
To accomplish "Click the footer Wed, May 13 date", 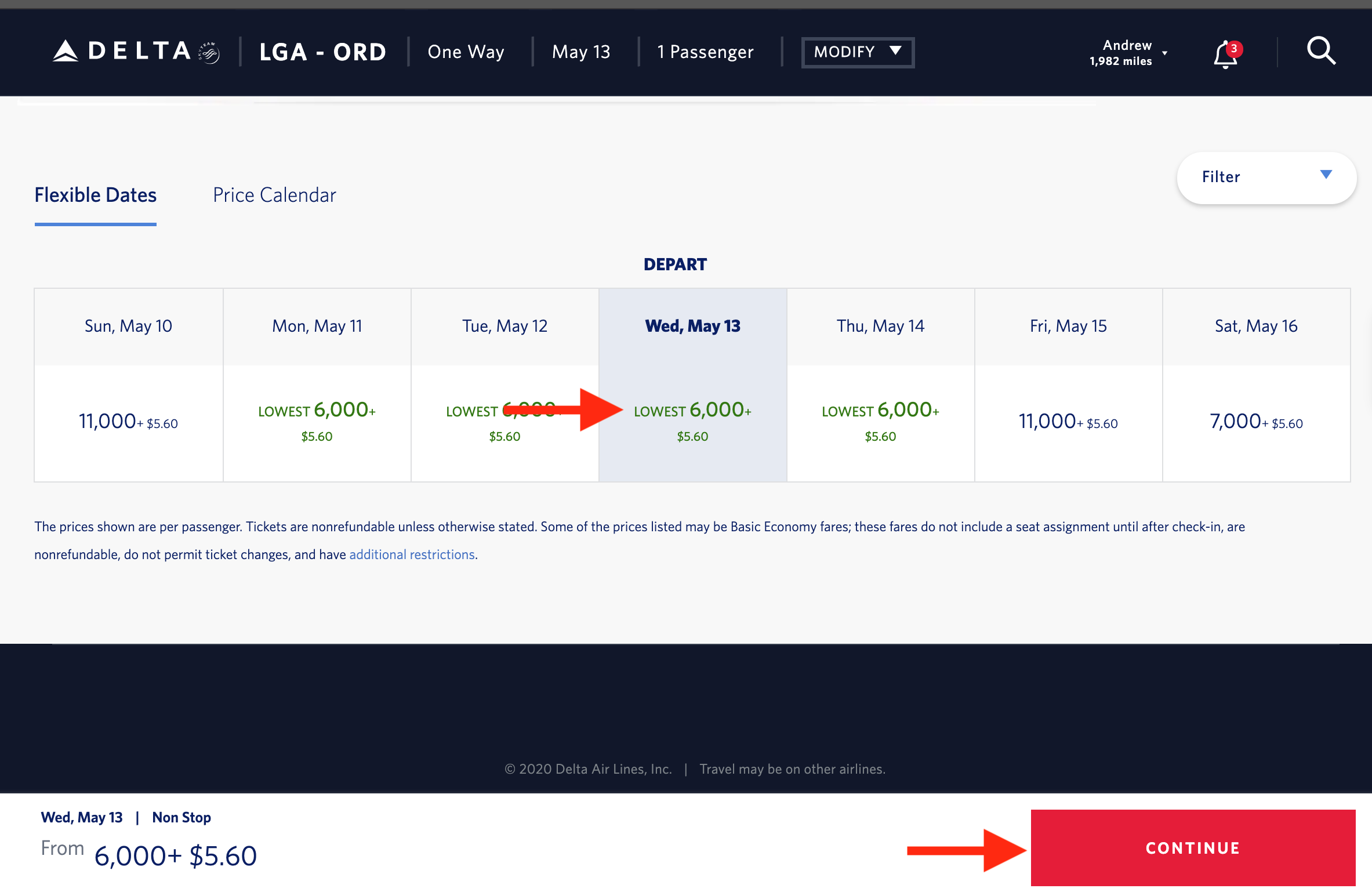I will pyautogui.click(x=82, y=818).
